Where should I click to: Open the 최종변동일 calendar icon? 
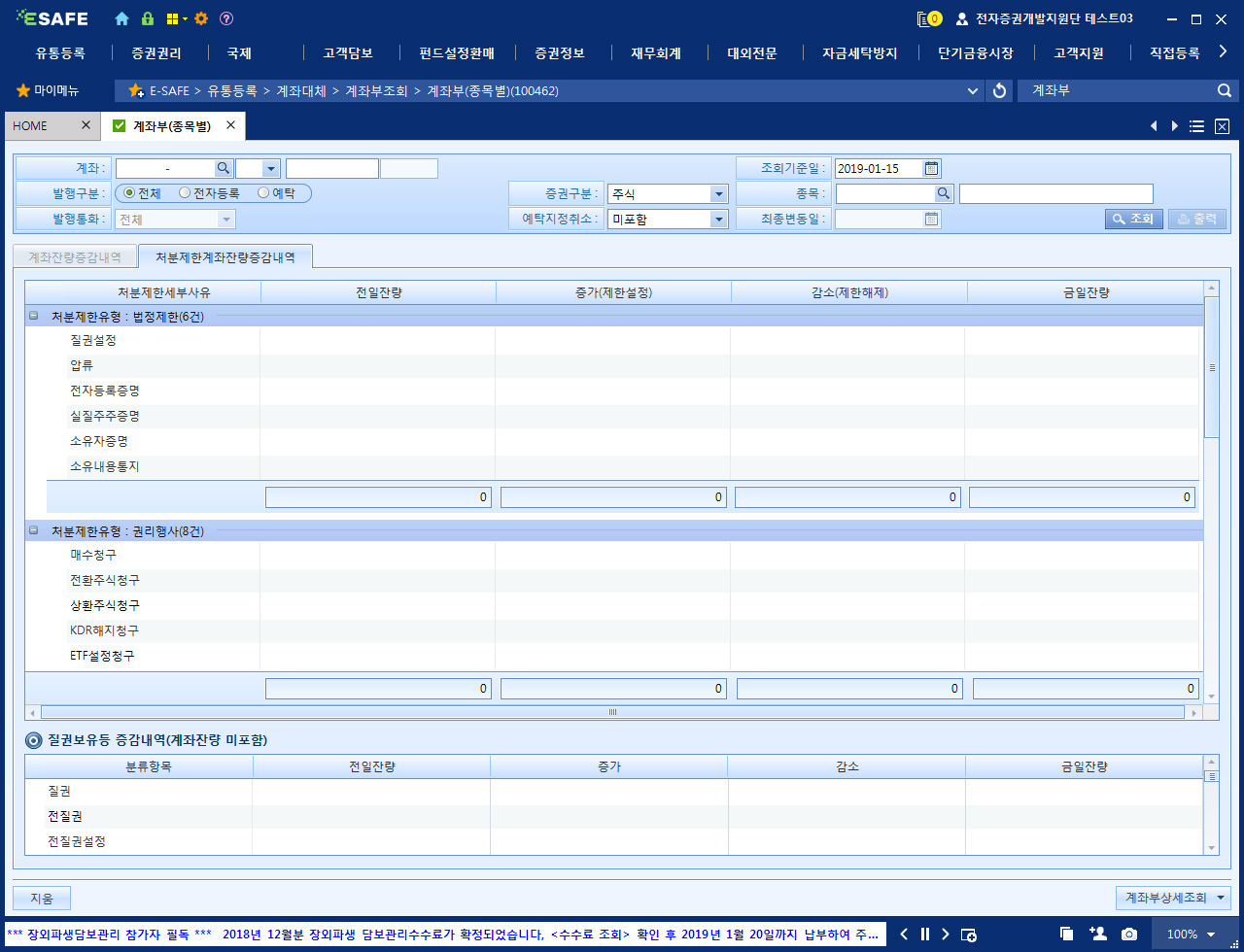pyautogui.click(x=931, y=219)
